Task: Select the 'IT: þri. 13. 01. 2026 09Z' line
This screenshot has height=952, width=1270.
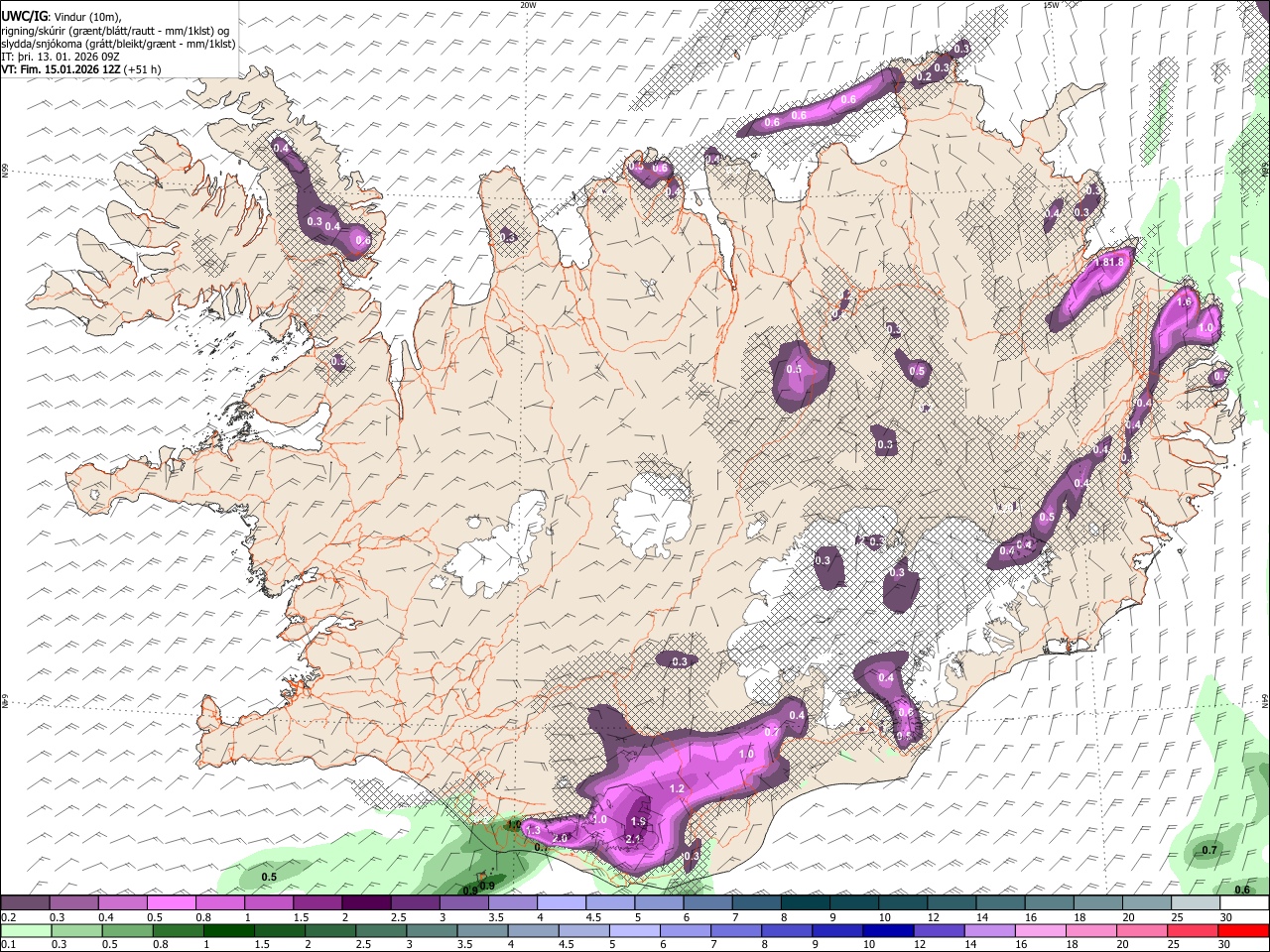Action: coord(62,57)
